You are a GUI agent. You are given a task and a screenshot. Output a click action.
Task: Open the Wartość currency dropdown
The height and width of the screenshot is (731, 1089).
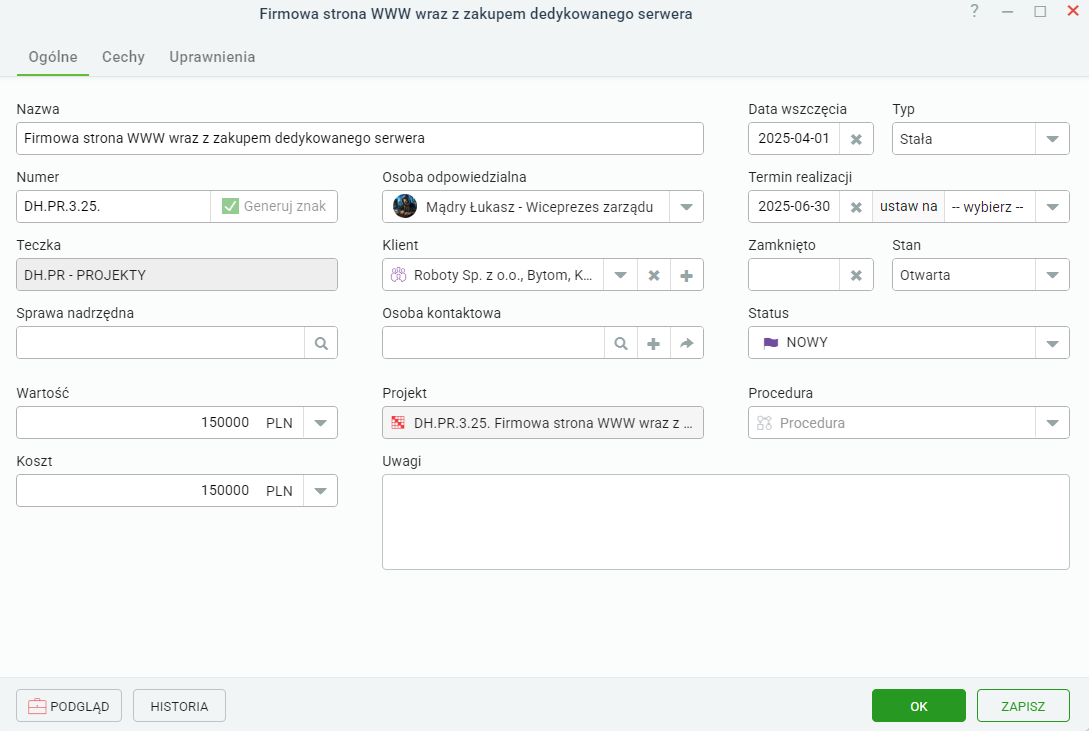click(320, 423)
